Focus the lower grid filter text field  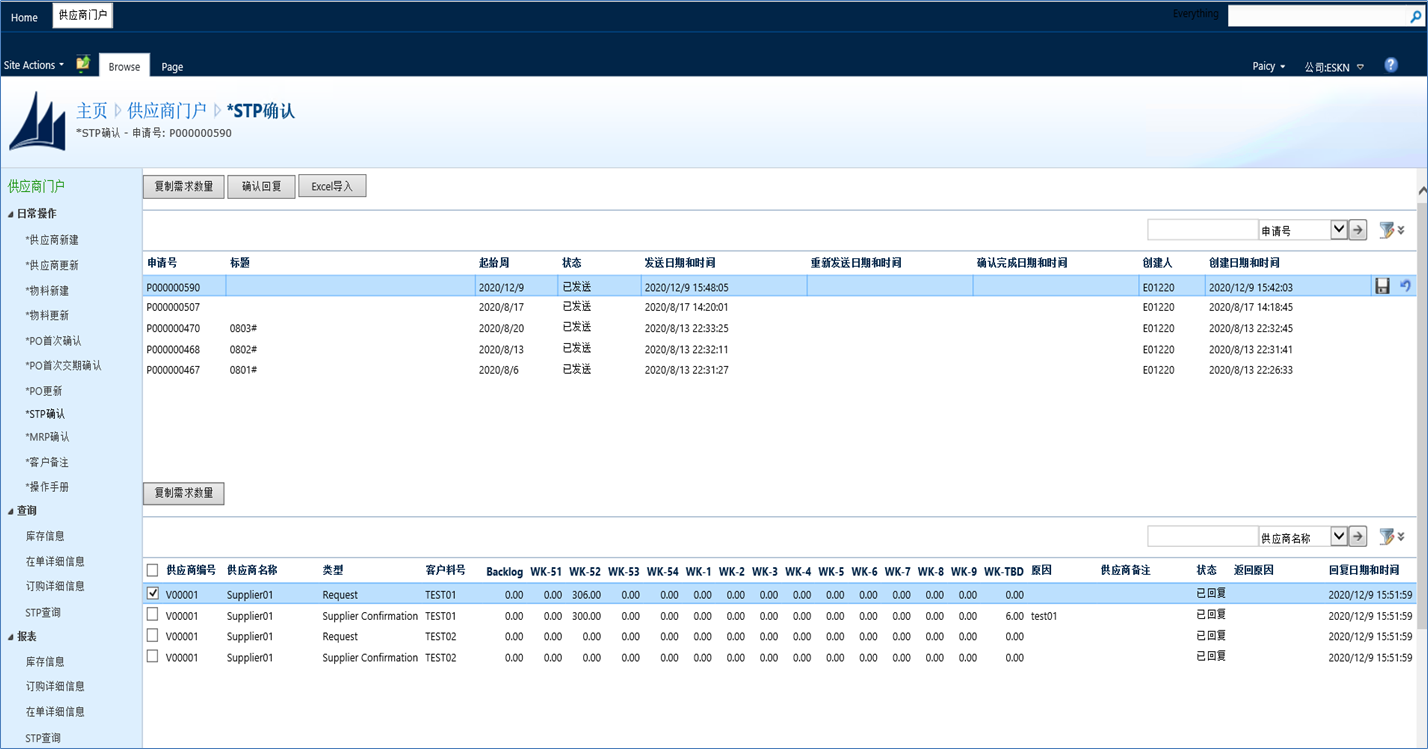tap(1202, 536)
